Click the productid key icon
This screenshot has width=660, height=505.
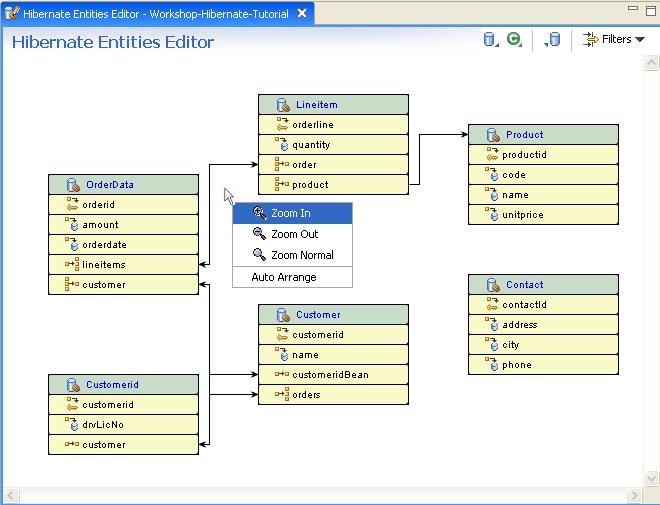click(492, 154)
